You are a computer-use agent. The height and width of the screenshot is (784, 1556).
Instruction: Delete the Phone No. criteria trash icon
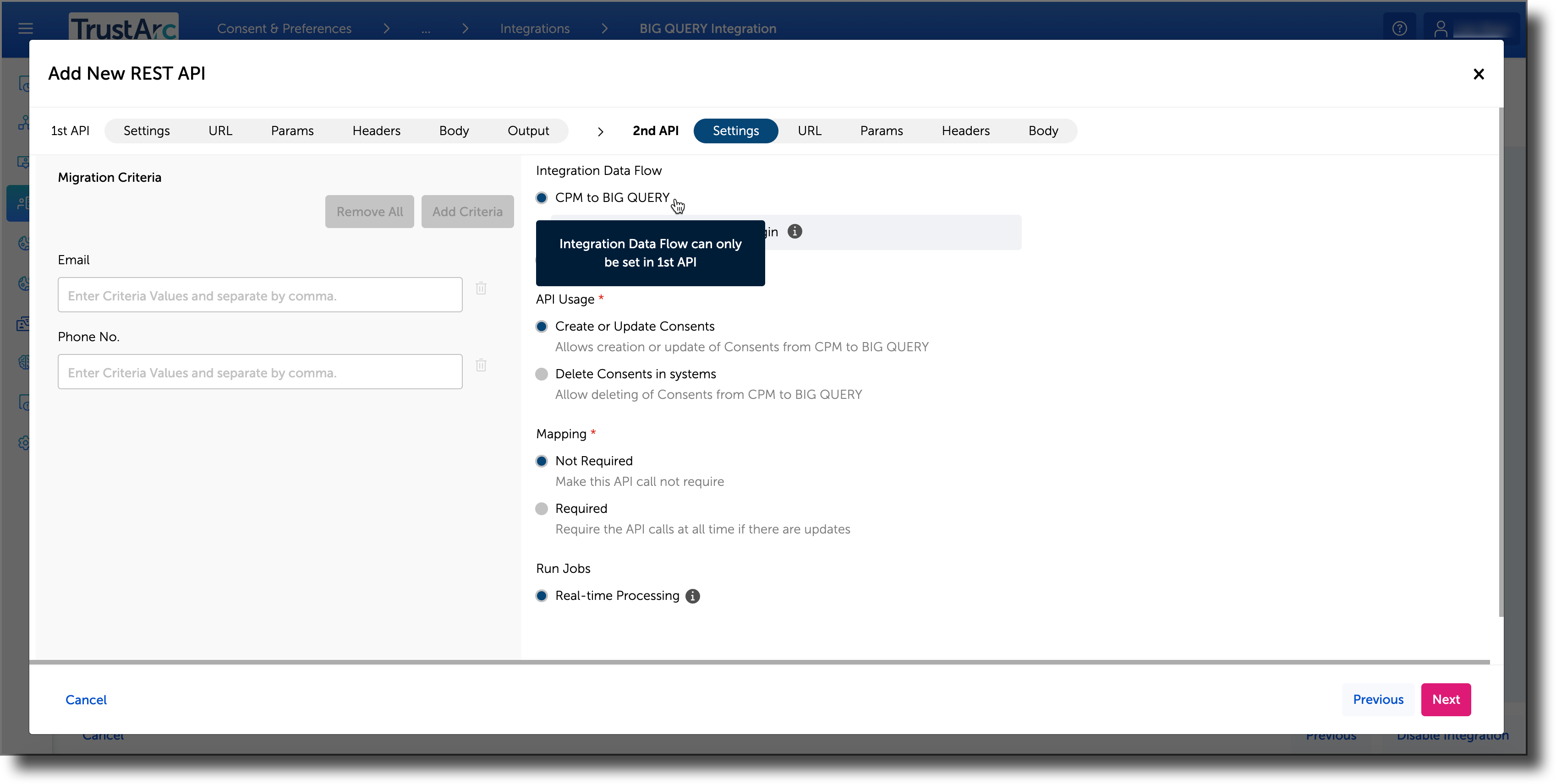[481, 365]
